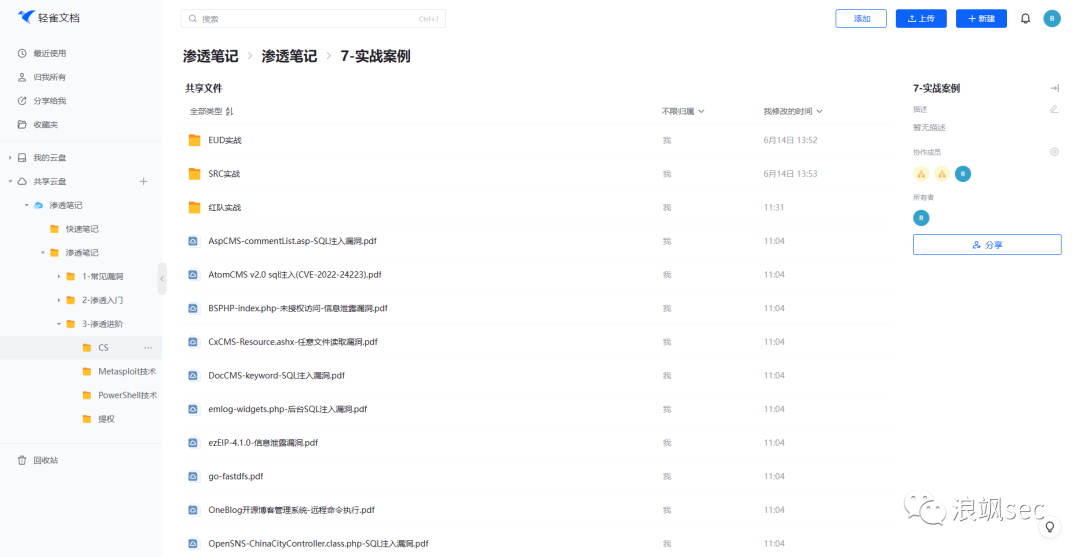Collapse the details panel with the arrow icon
The width and height of the screenshot is (1080, 557).
[1054, 88]
